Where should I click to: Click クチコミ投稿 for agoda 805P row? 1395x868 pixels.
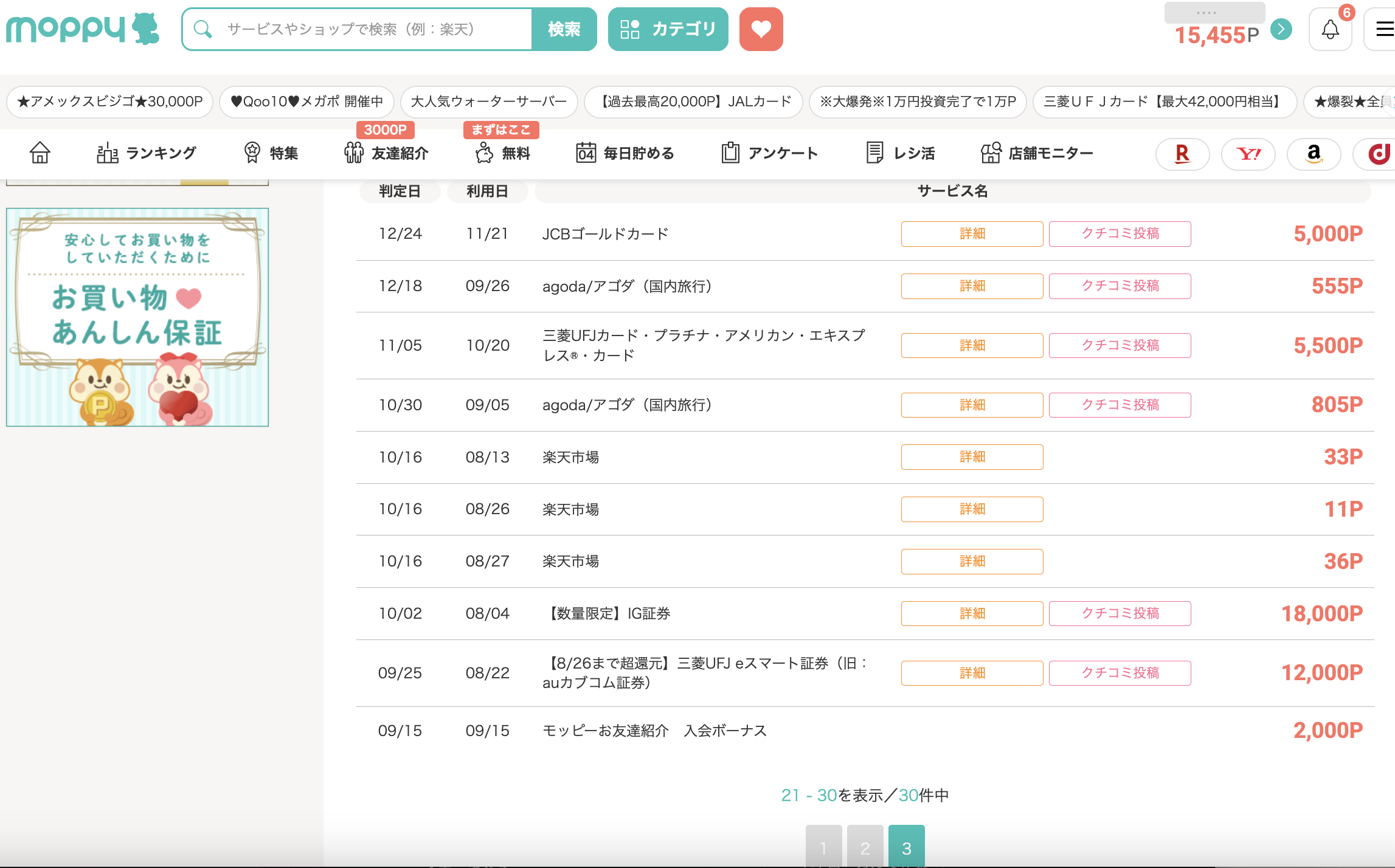pos(1120,405)
